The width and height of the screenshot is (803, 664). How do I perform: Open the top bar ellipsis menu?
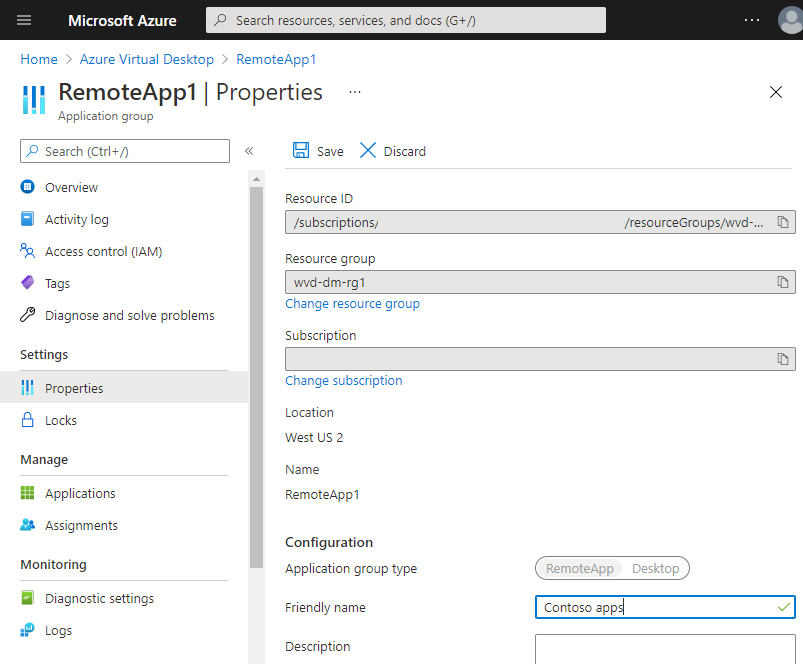click(x=752, y=20)
